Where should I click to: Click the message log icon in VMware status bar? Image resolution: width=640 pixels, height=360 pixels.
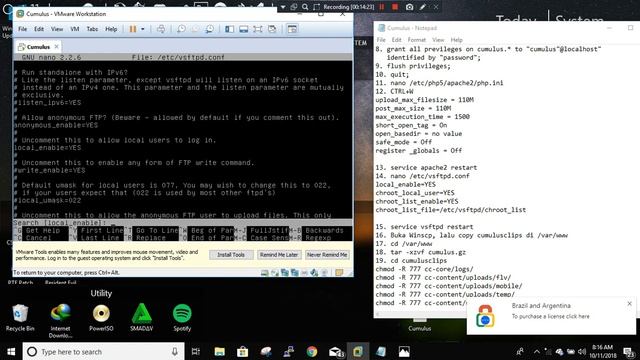(339, 273)
